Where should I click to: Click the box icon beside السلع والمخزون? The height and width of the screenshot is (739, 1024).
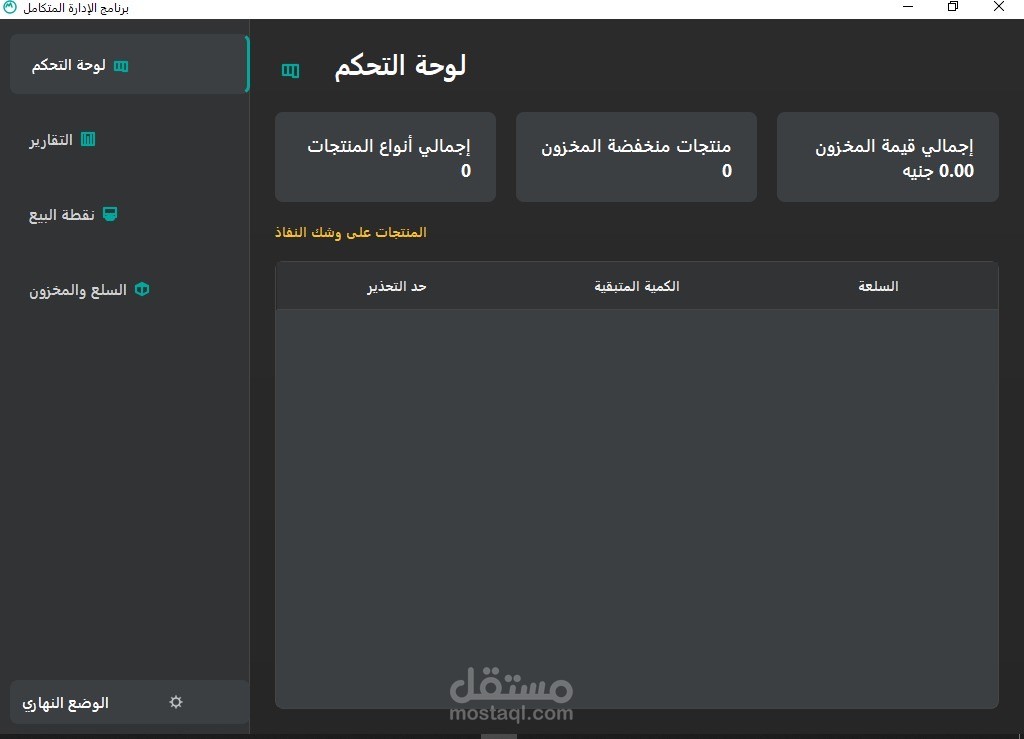(x=142, y=289)
